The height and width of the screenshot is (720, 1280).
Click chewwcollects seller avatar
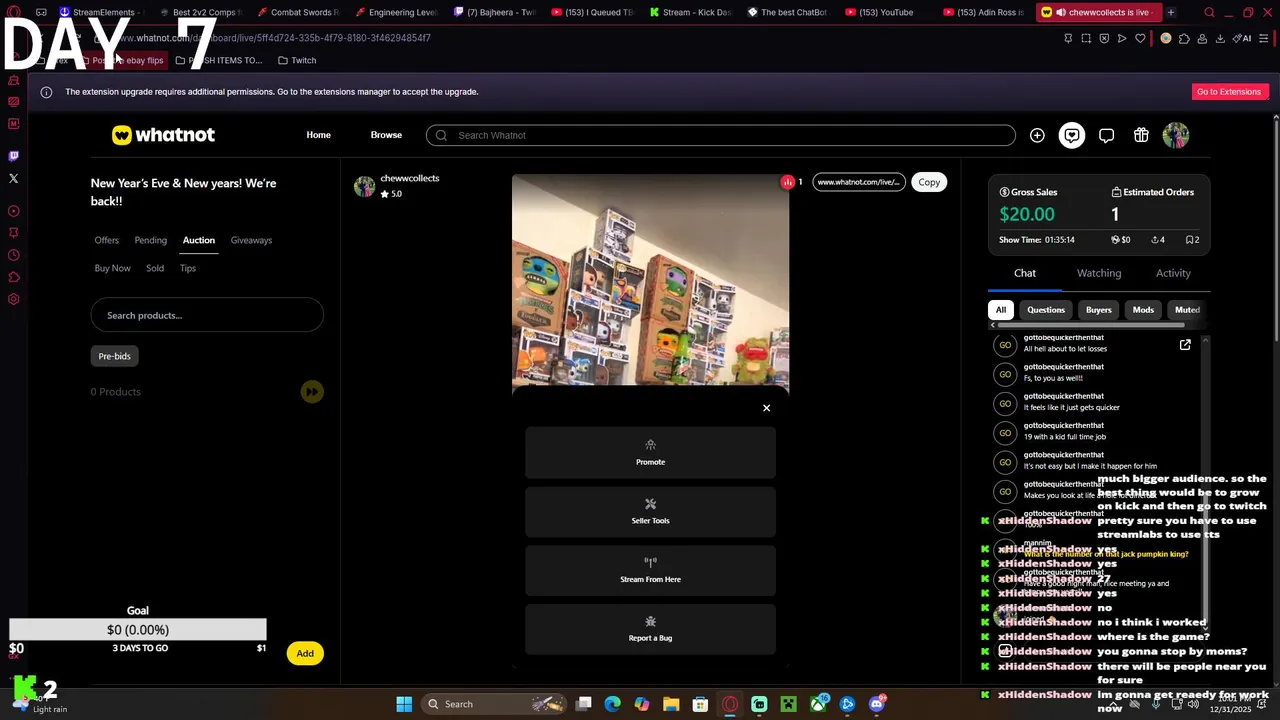coord(364,186)
